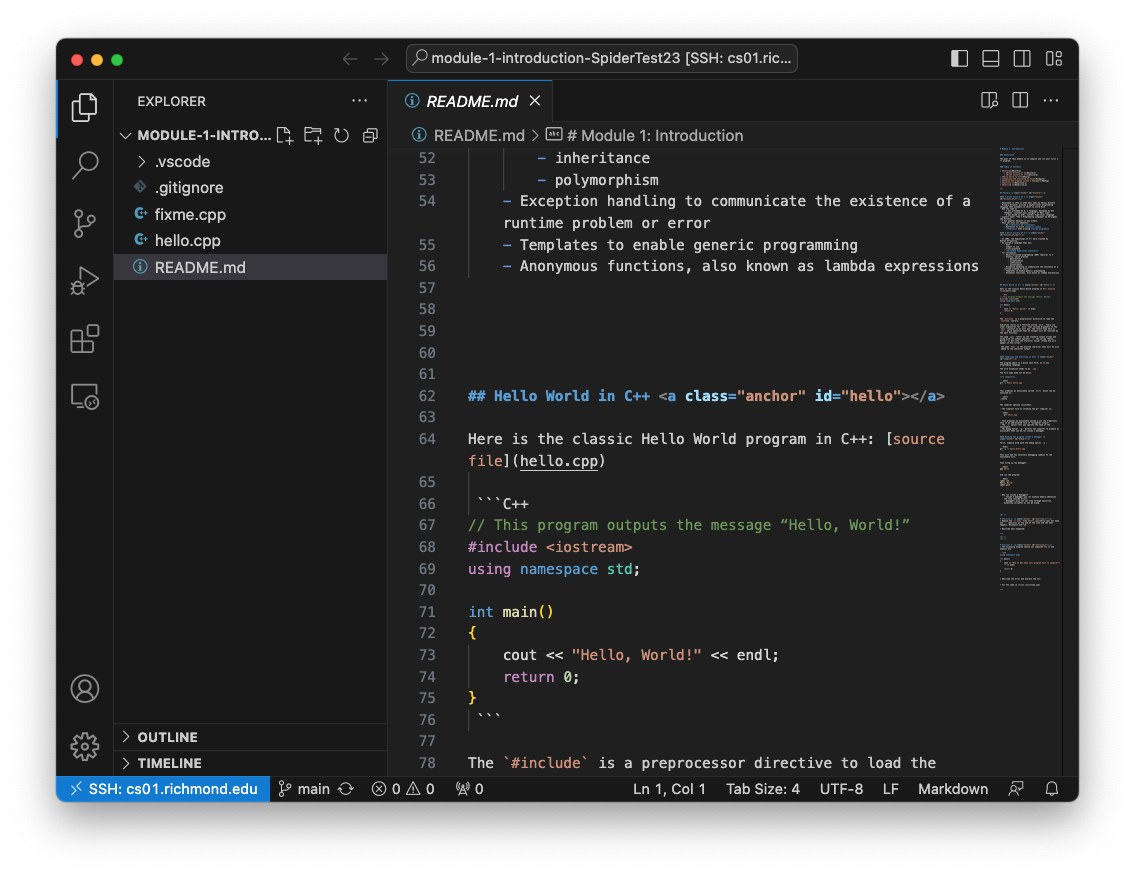This screenshot has height=876, width=1135.
Task: Open the Search view in activity bar
Action: pyautogui.click(x=85, y=165)
